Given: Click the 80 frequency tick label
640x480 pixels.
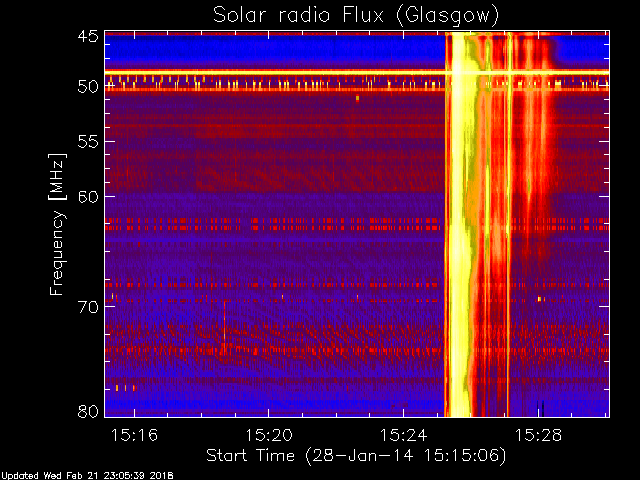Looking at the screenshot, I should [x=88, y=411].
